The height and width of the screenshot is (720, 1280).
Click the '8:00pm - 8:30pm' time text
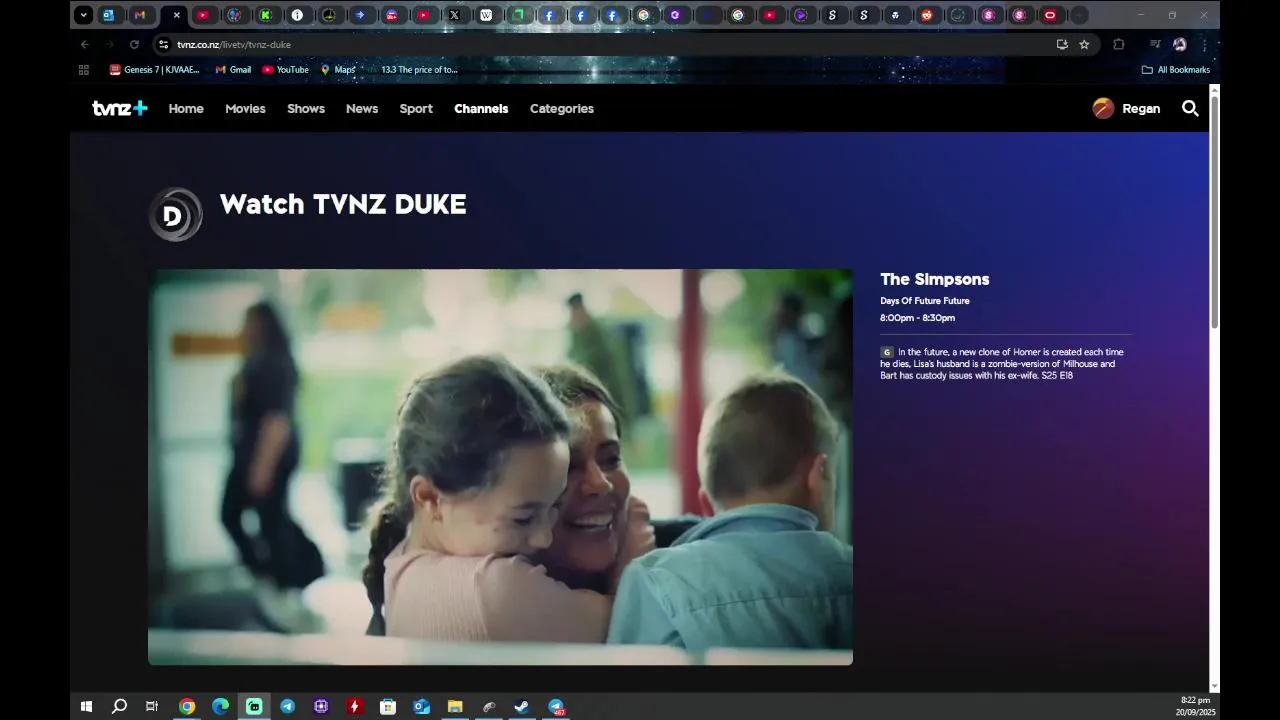(x=918, y=318)
